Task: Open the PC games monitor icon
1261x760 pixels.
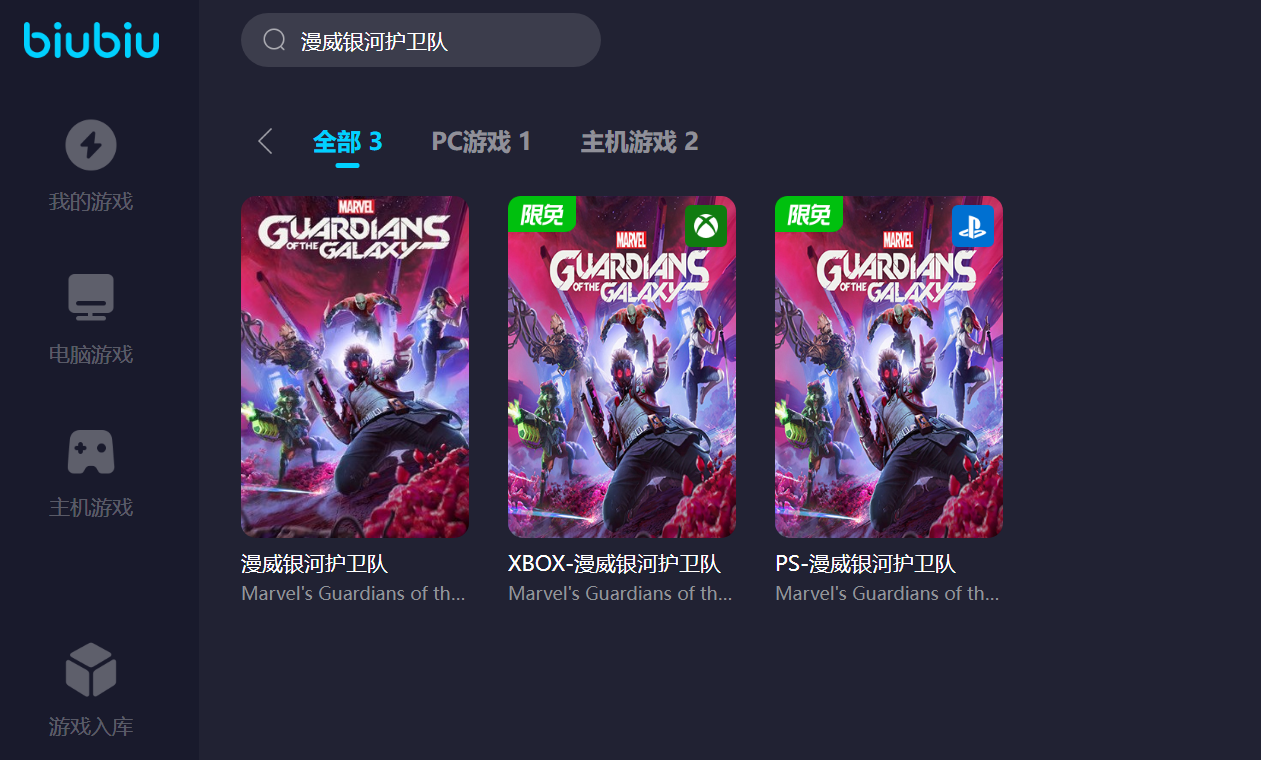Action: click(91, 297)
